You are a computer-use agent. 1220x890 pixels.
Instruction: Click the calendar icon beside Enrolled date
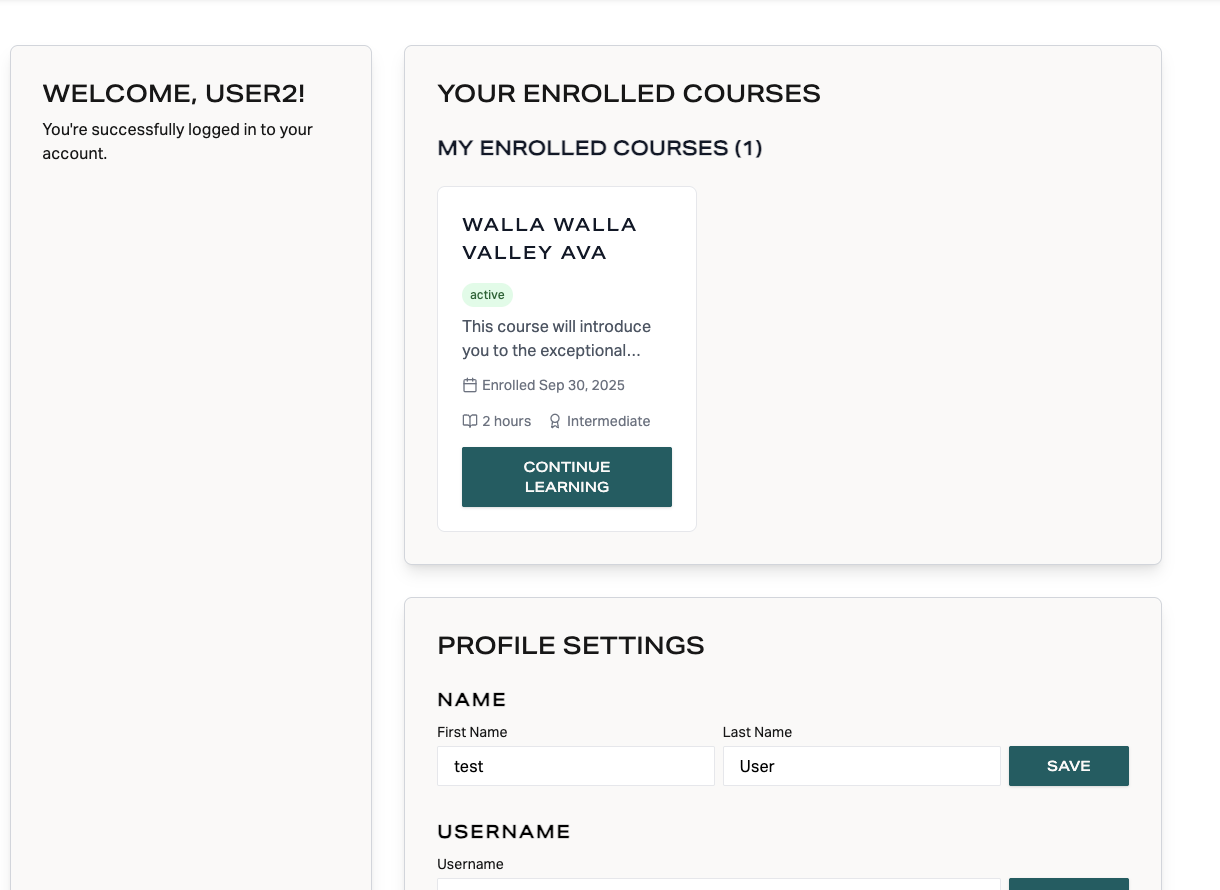pos(470,385)
